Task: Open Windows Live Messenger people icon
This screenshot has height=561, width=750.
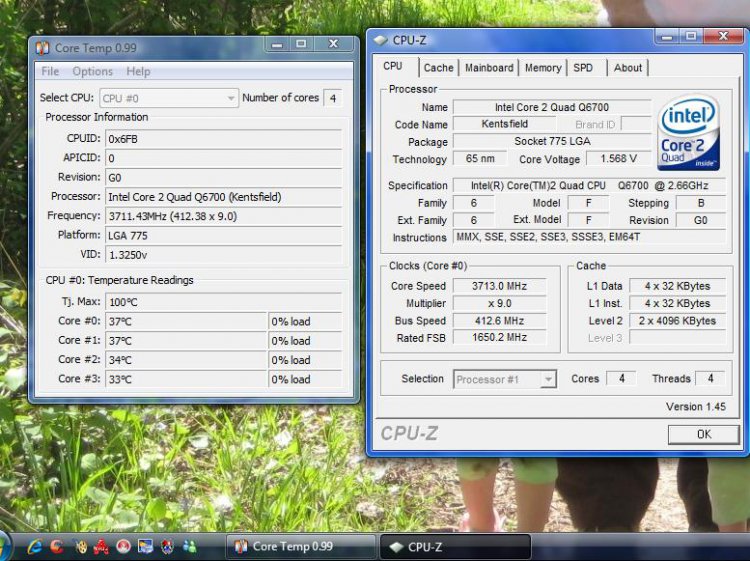Action: (190, 546)
